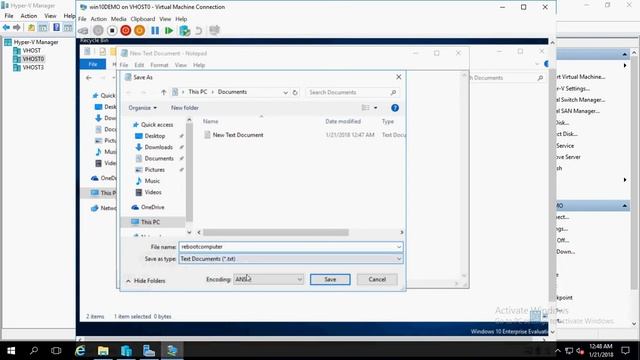Click the green Reset VM icon
640x360 pixels.
pyautogui.click(x=169, y=31)
